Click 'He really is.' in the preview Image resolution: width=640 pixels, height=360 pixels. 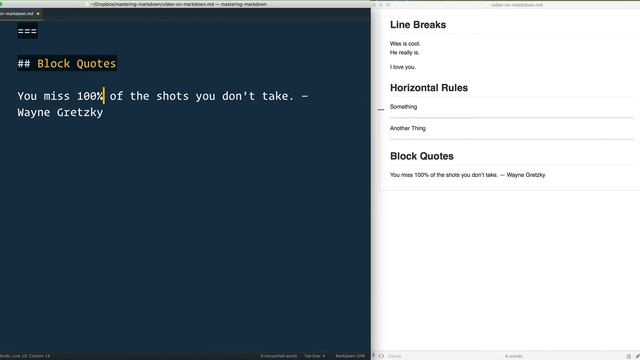tap(404, 53)
